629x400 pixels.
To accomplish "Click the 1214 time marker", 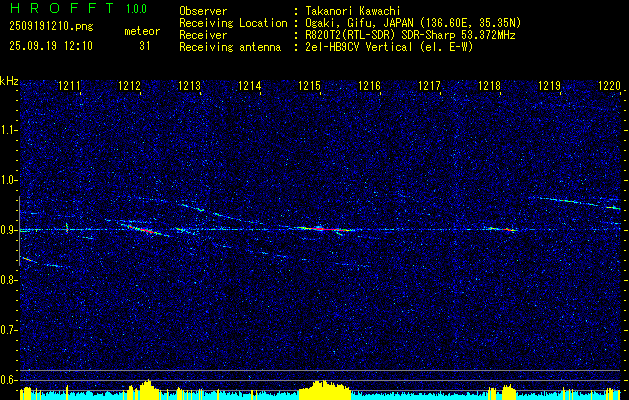I will click(x=250, y=85).
